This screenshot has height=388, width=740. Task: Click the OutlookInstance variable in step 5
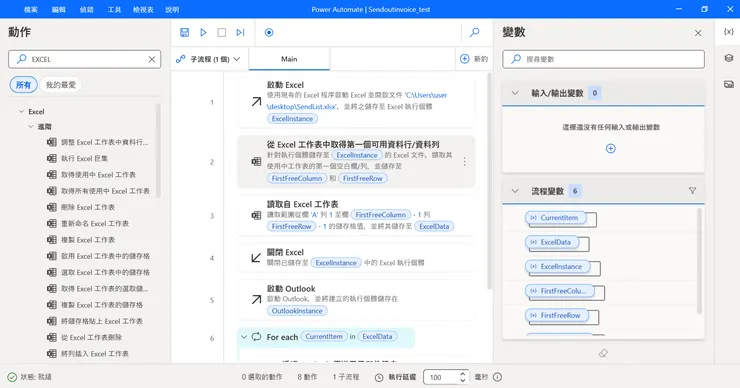pos(297,311)
